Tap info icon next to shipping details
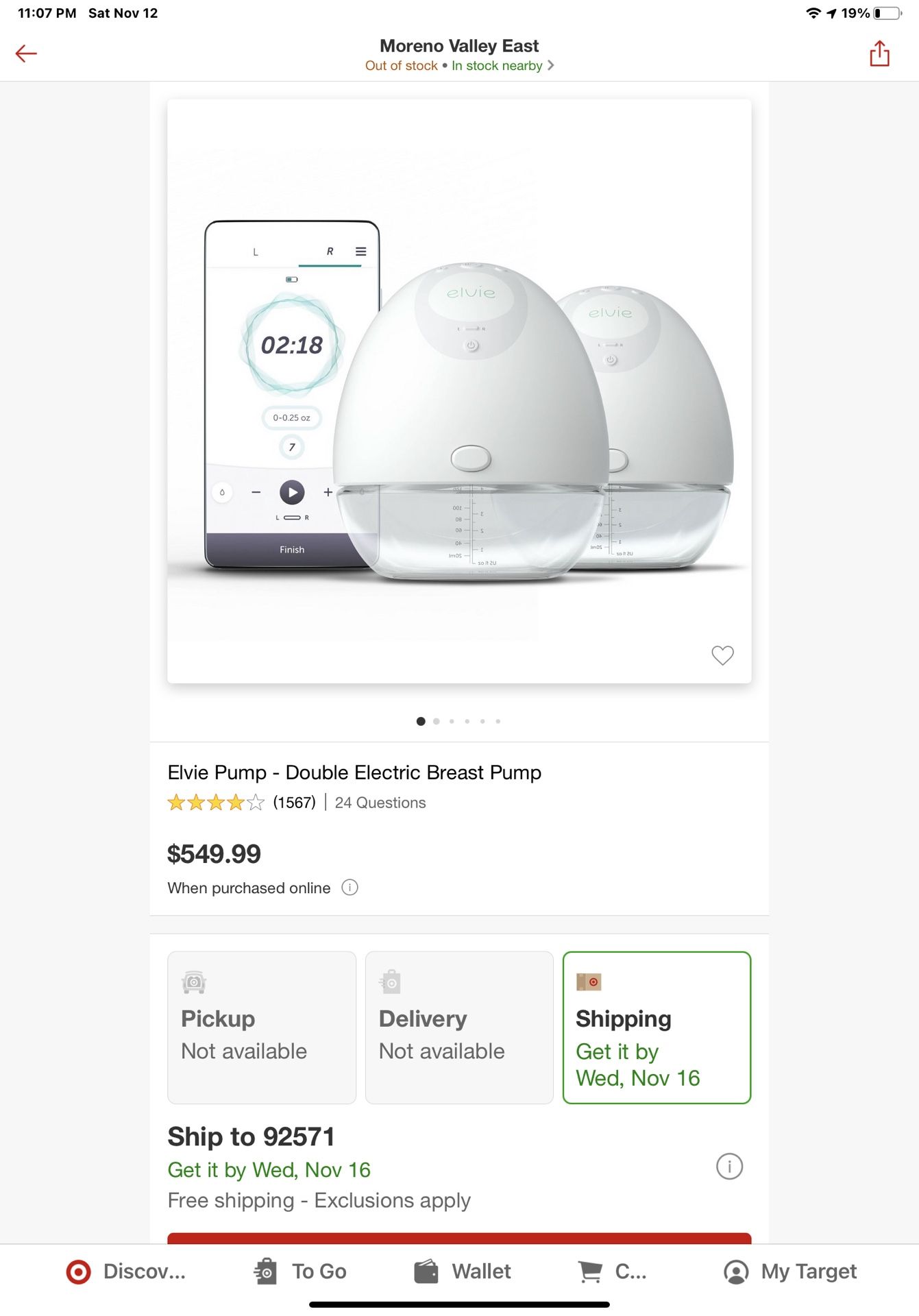919x1316 pixels. pyautogui.click(x=730, y=1166)
